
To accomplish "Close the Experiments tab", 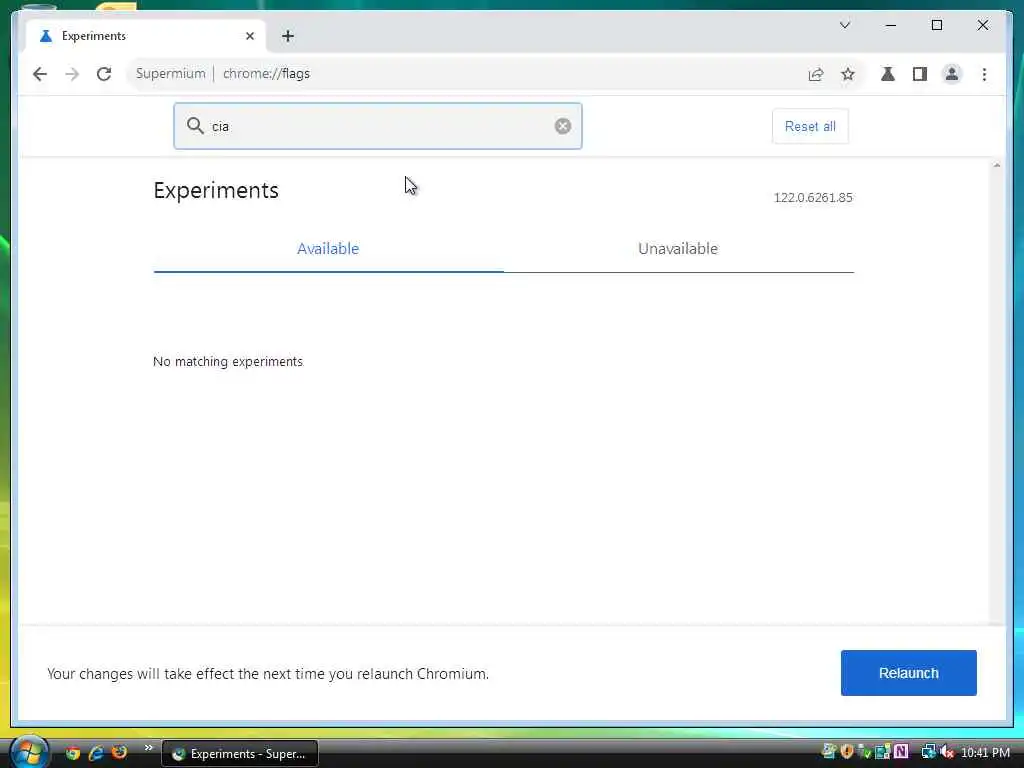I will (x=249, y=36).
